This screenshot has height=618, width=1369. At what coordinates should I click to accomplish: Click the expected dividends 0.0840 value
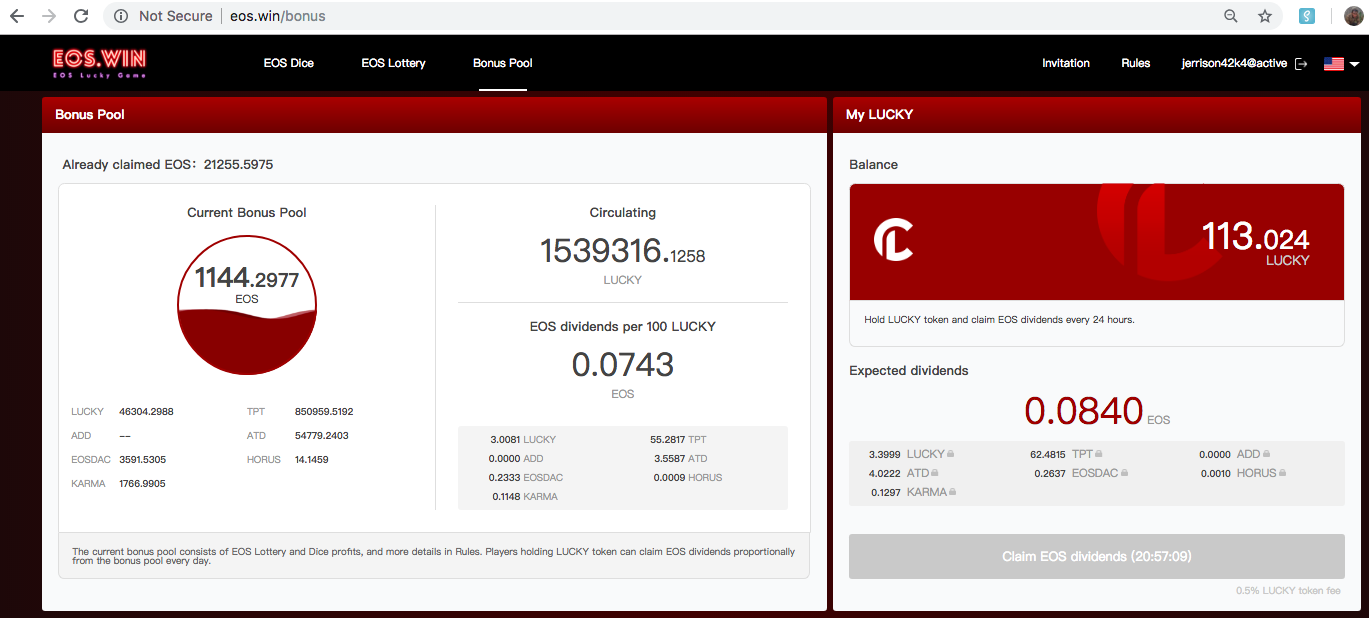(x=1084, y=411)
